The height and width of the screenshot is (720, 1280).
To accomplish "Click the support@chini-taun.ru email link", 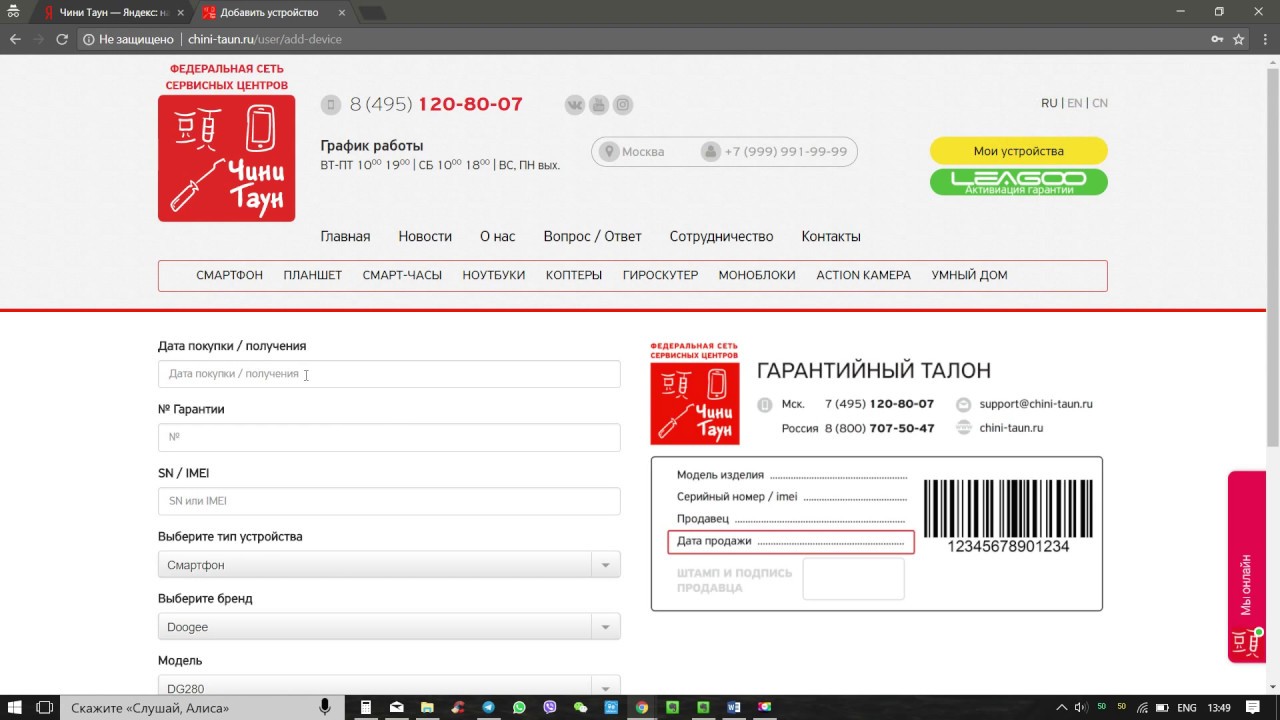I will [1036, 404].
